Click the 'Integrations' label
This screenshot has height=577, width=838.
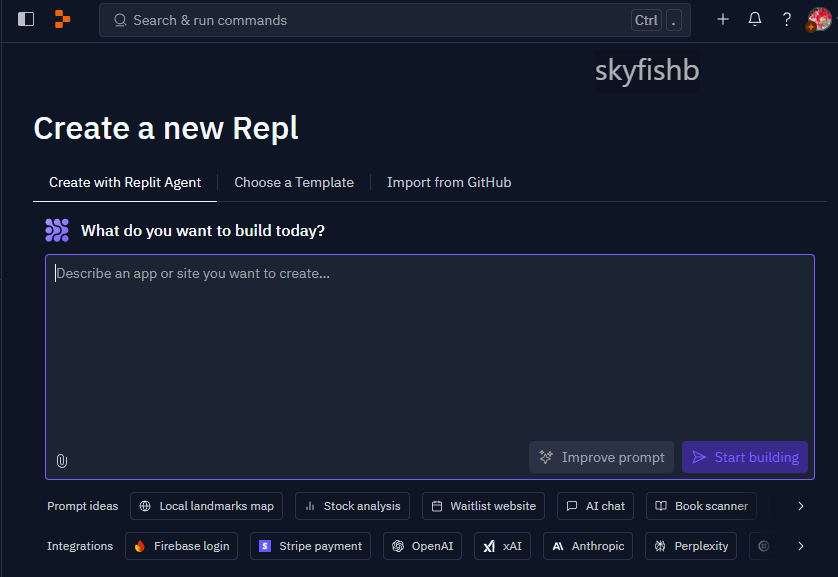80,546
